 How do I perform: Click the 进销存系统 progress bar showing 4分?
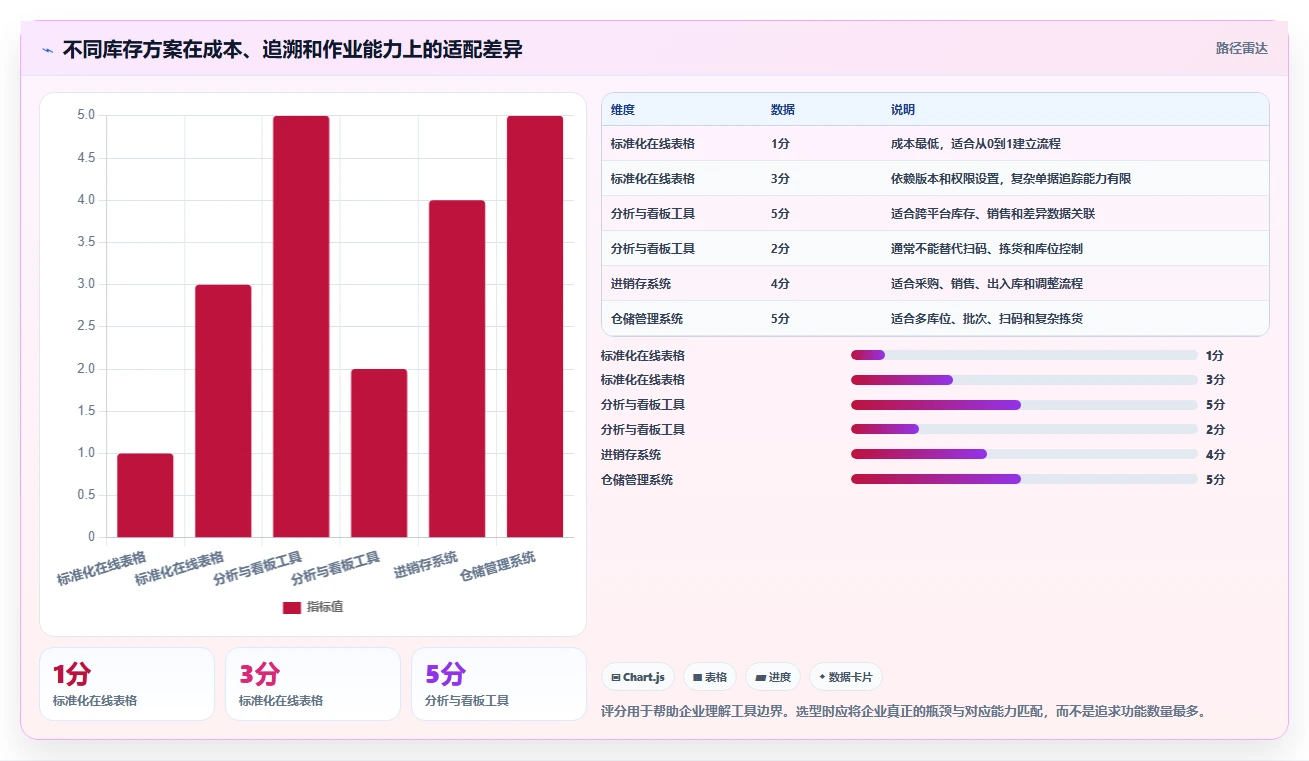(x=1024, y=454)
